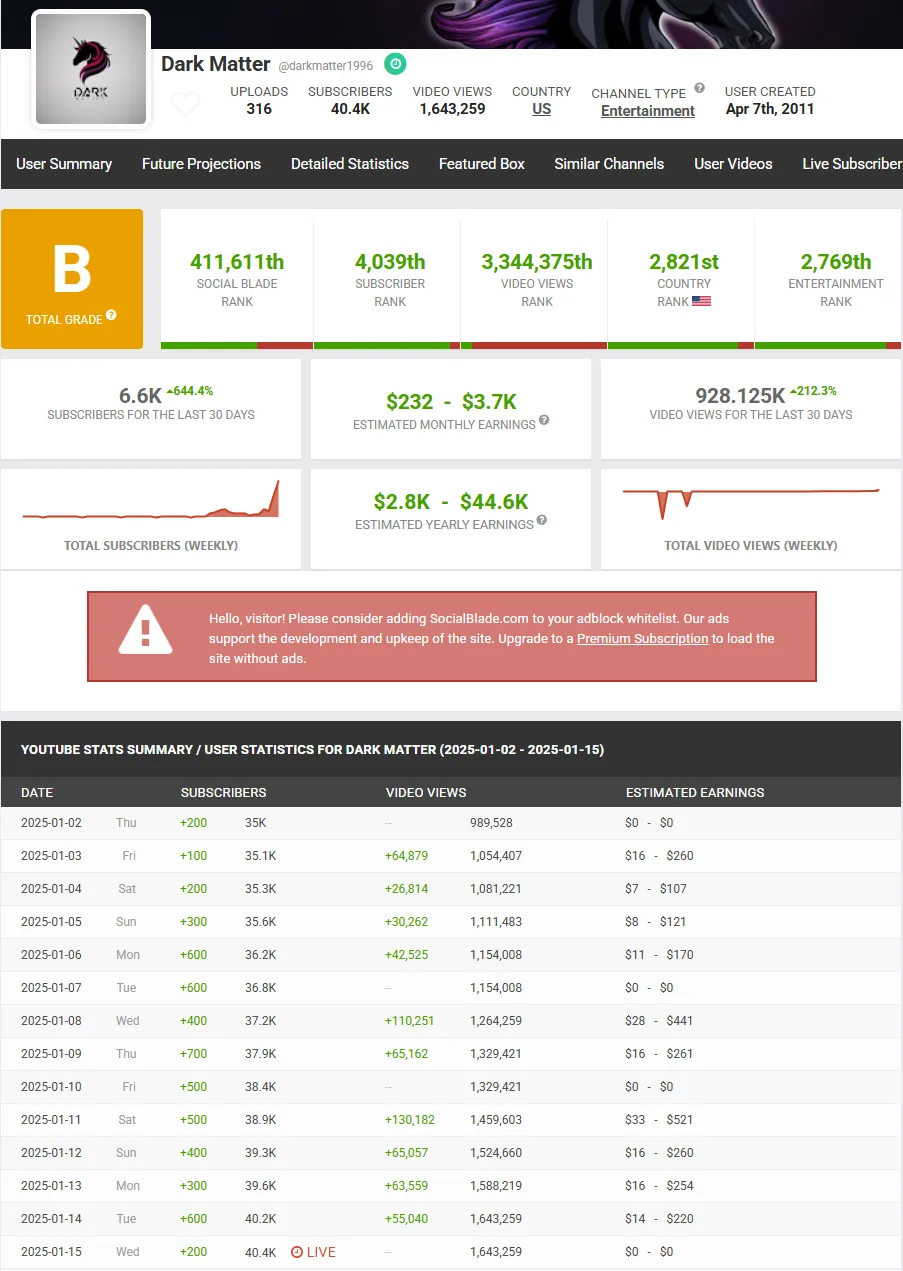Click +700 subscribers on 2025-01-09
Viewport: 903px width, 1271px height.
[194, 1054]
